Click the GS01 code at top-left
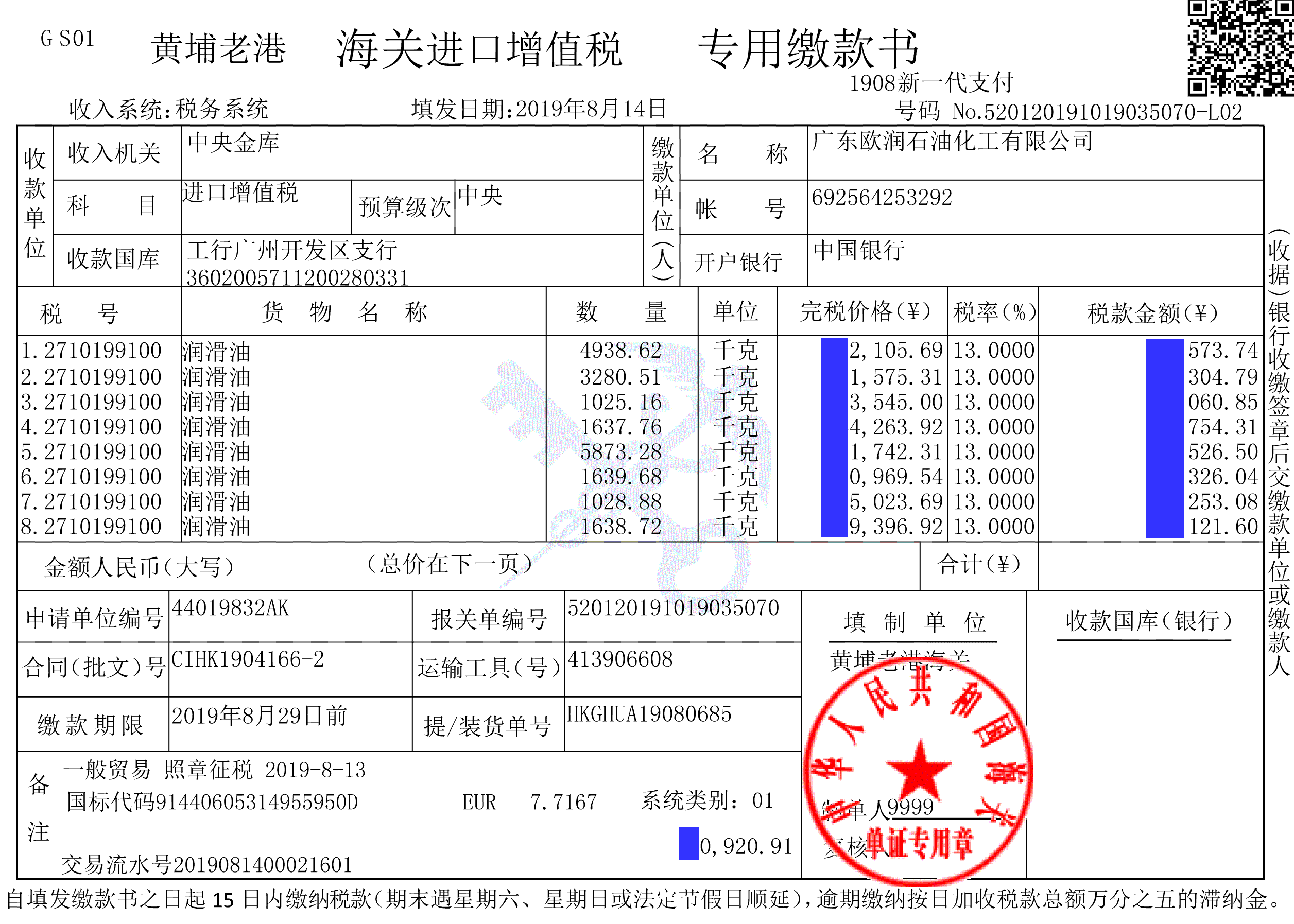 point(67,39)
